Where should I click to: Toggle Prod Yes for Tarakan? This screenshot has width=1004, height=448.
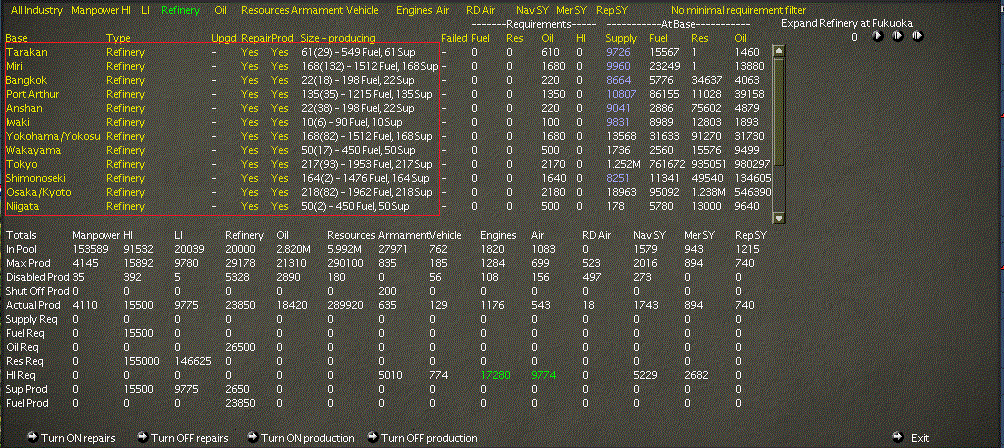click(x=280, y=52)
